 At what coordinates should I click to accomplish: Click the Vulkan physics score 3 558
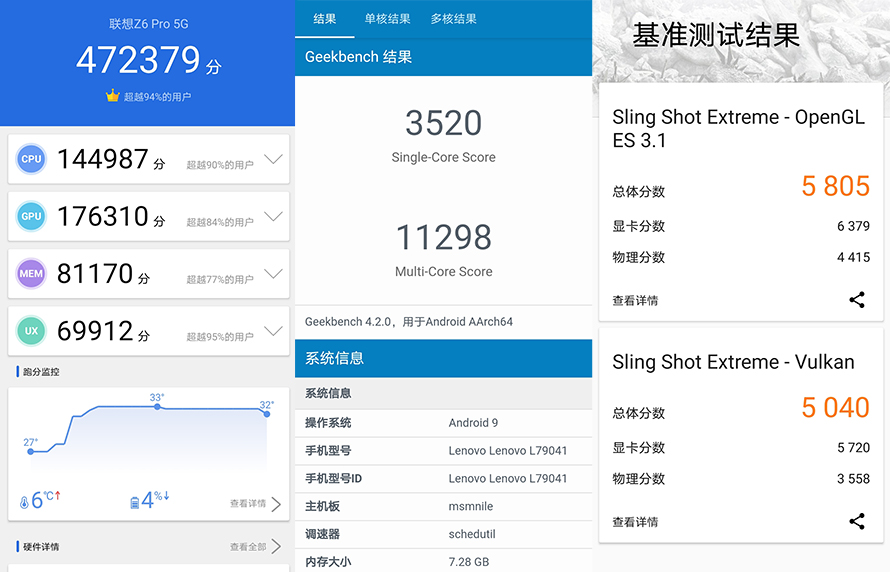[853, 478]
